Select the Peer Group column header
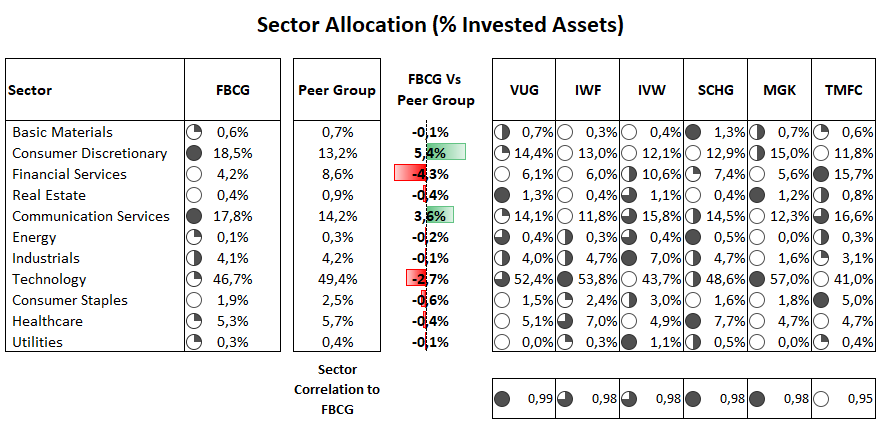The height and width of the screenshot is (425, 884). tap(337, 90)
